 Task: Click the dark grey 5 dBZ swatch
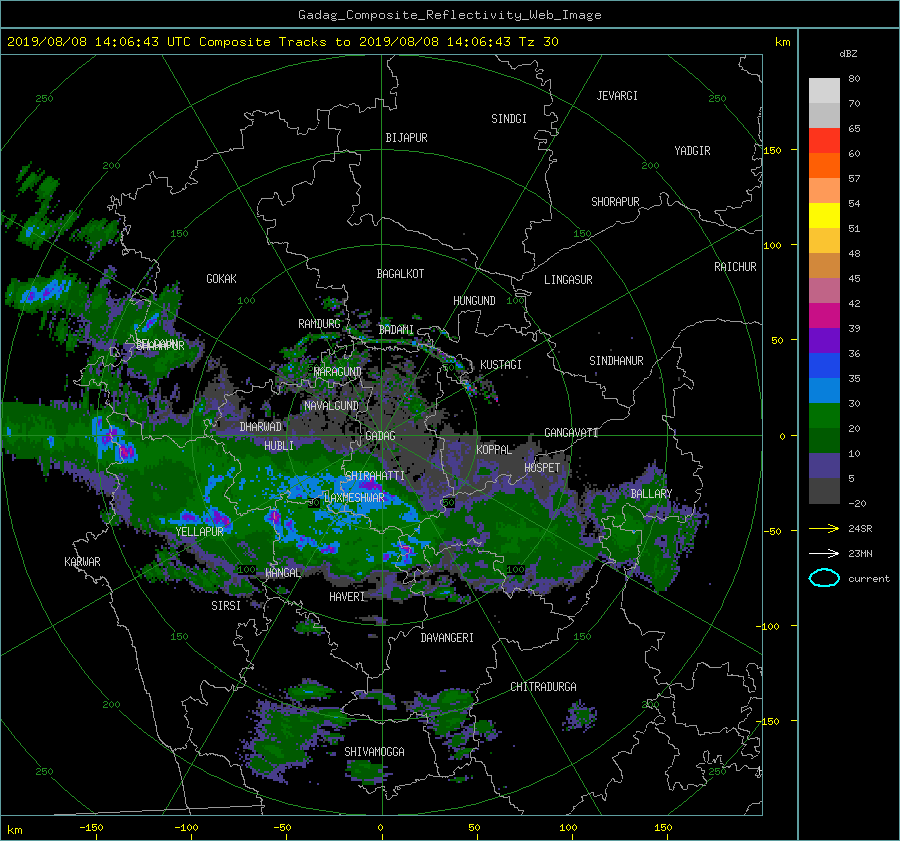pos(824,491)
